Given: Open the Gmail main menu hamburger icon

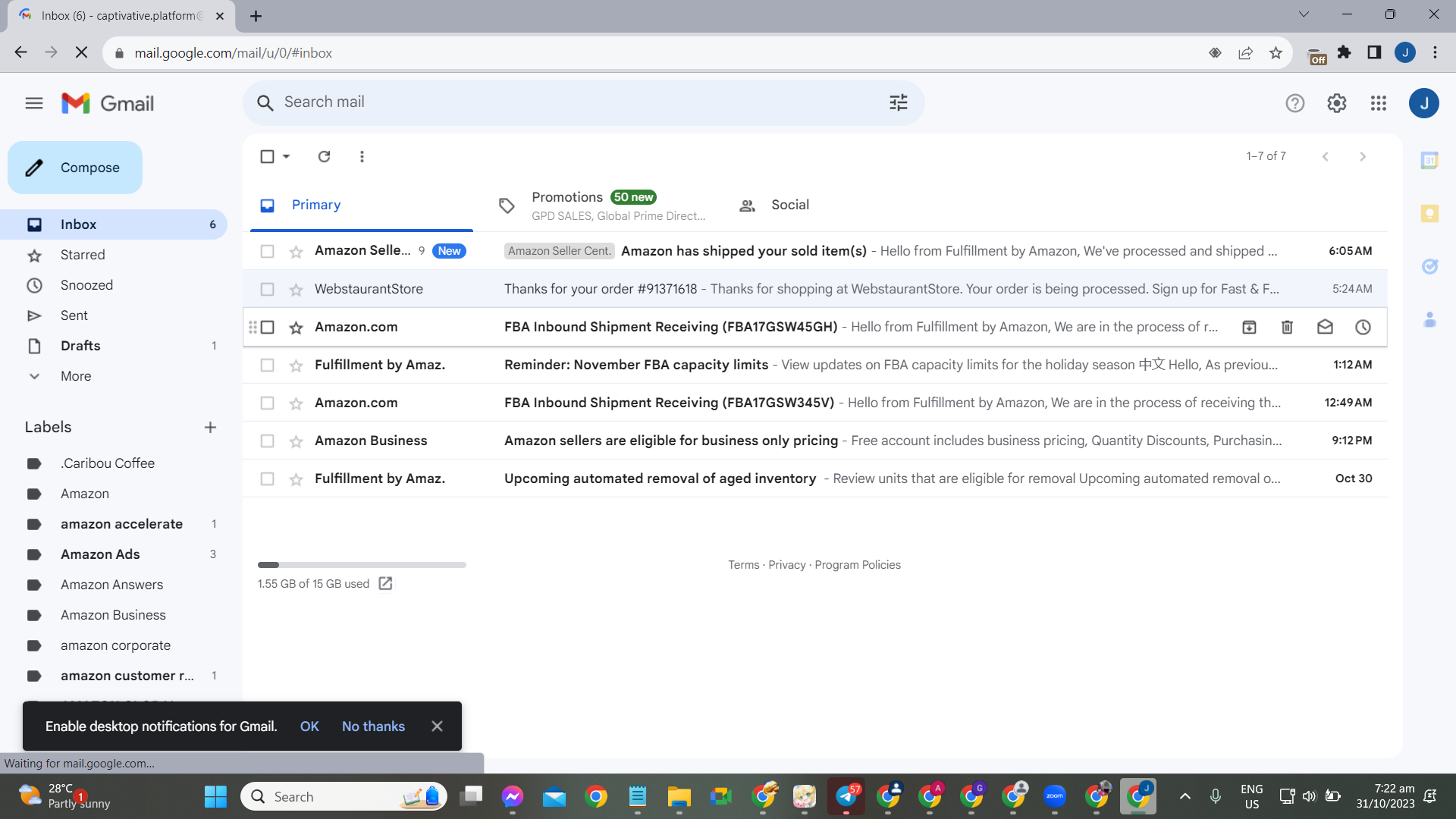Looking at the screenshot, I should click(34, 103).
